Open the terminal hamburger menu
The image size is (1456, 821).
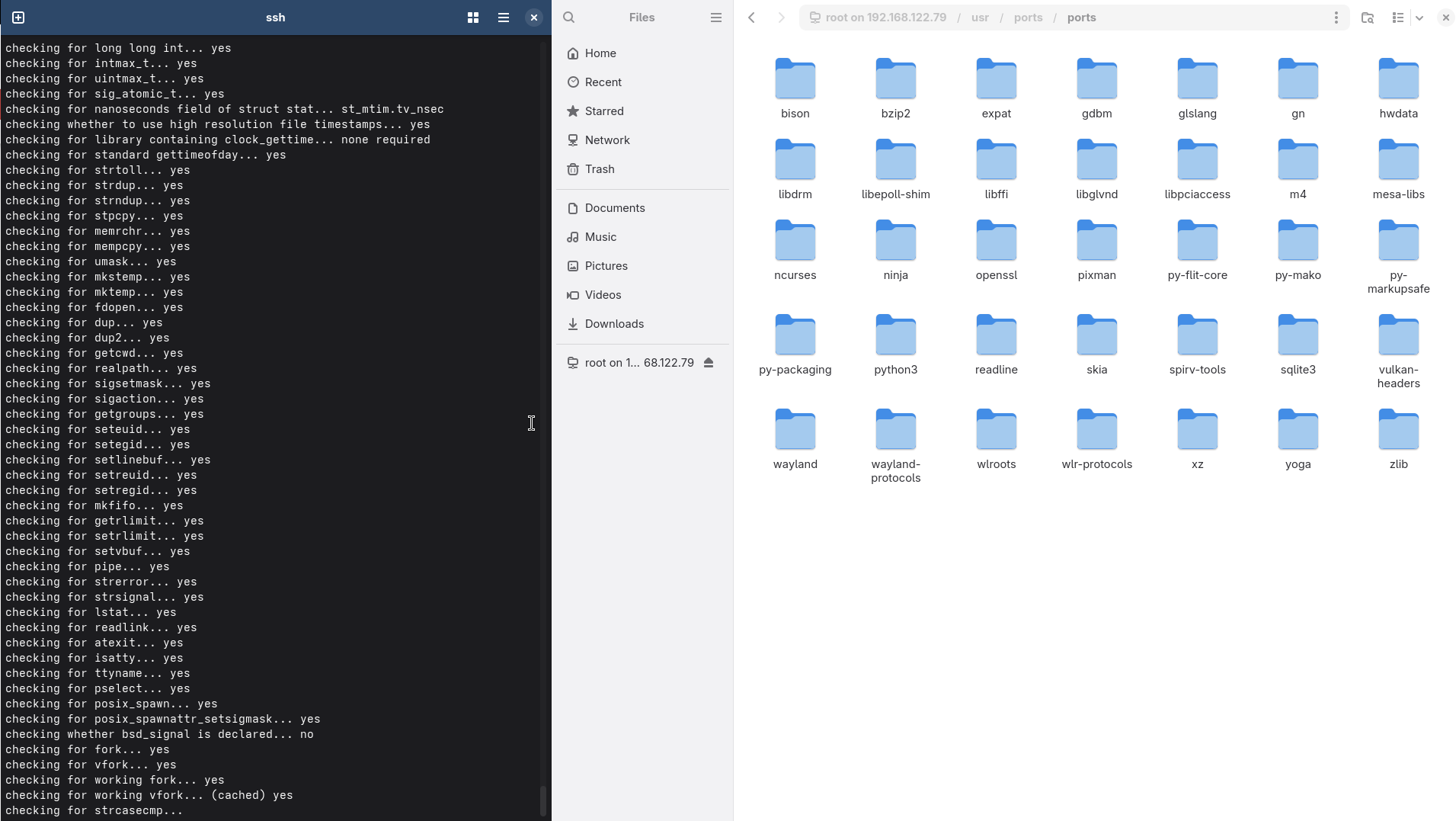(x=503, y=18)
